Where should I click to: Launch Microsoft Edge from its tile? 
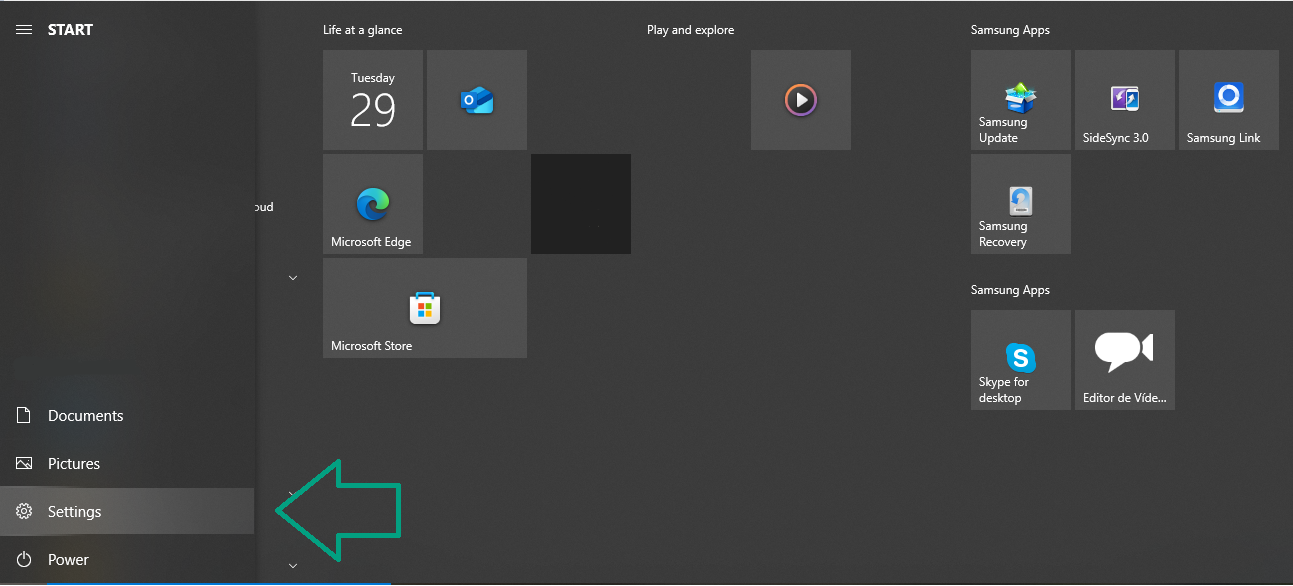(x=373, y=204)
